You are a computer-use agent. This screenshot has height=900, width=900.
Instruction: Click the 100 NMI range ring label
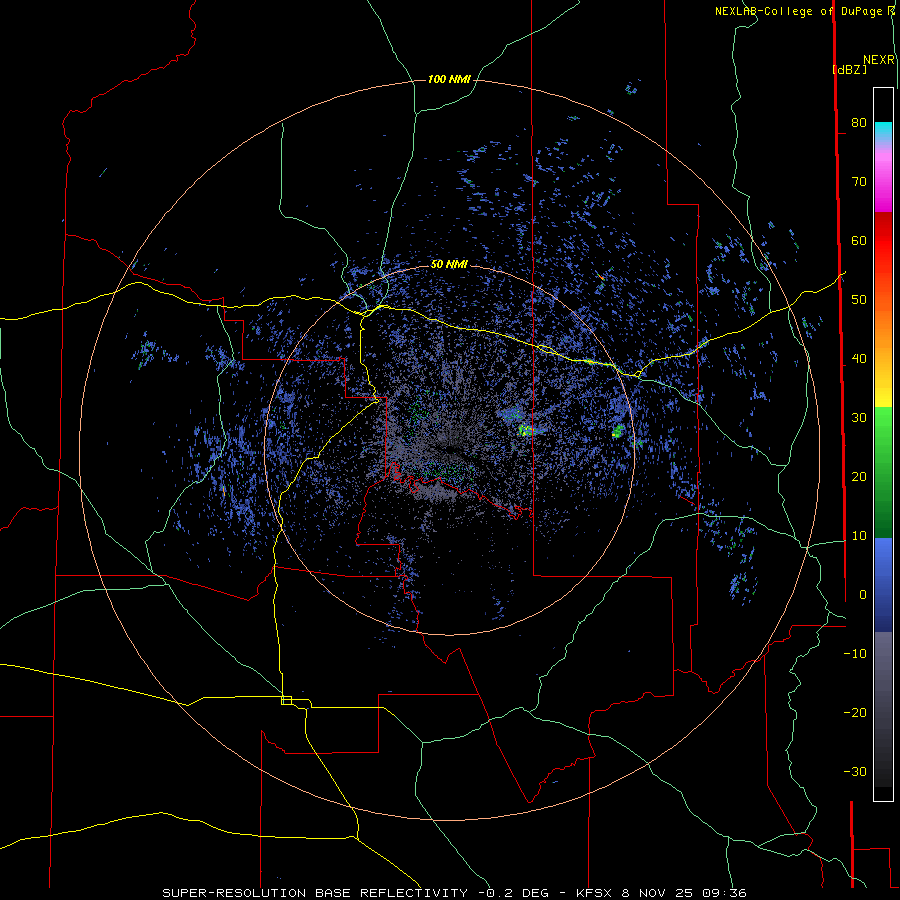[x=449, y=79]
